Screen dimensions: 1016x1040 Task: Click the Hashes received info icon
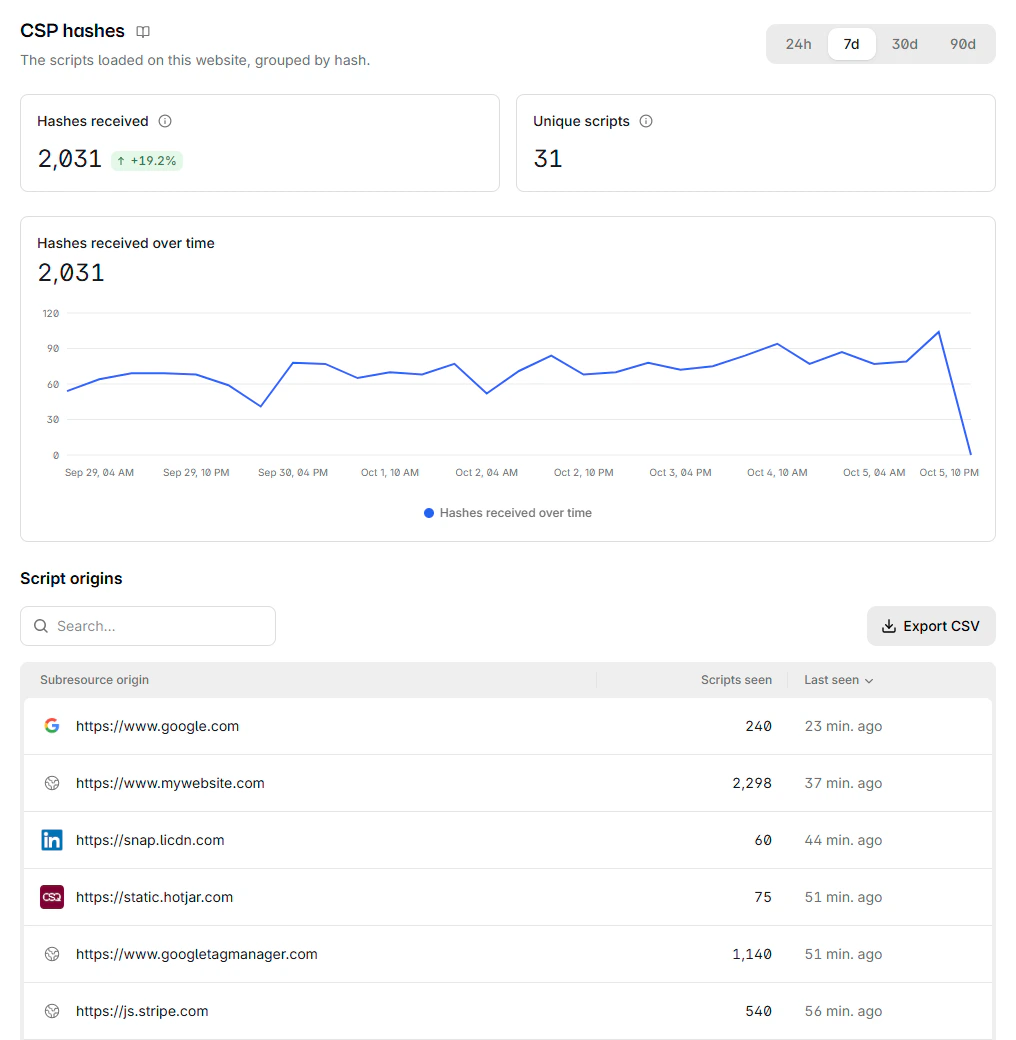pyautogui.click(x=165, y=121)
